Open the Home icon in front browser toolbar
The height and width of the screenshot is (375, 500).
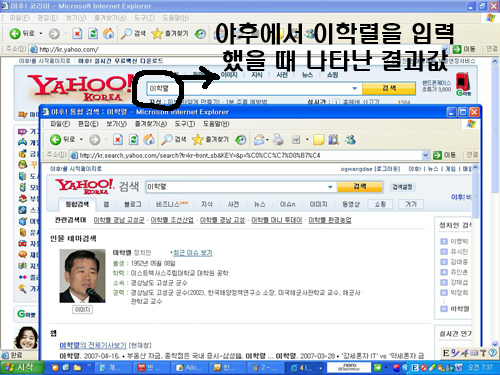tap(149, 140)
